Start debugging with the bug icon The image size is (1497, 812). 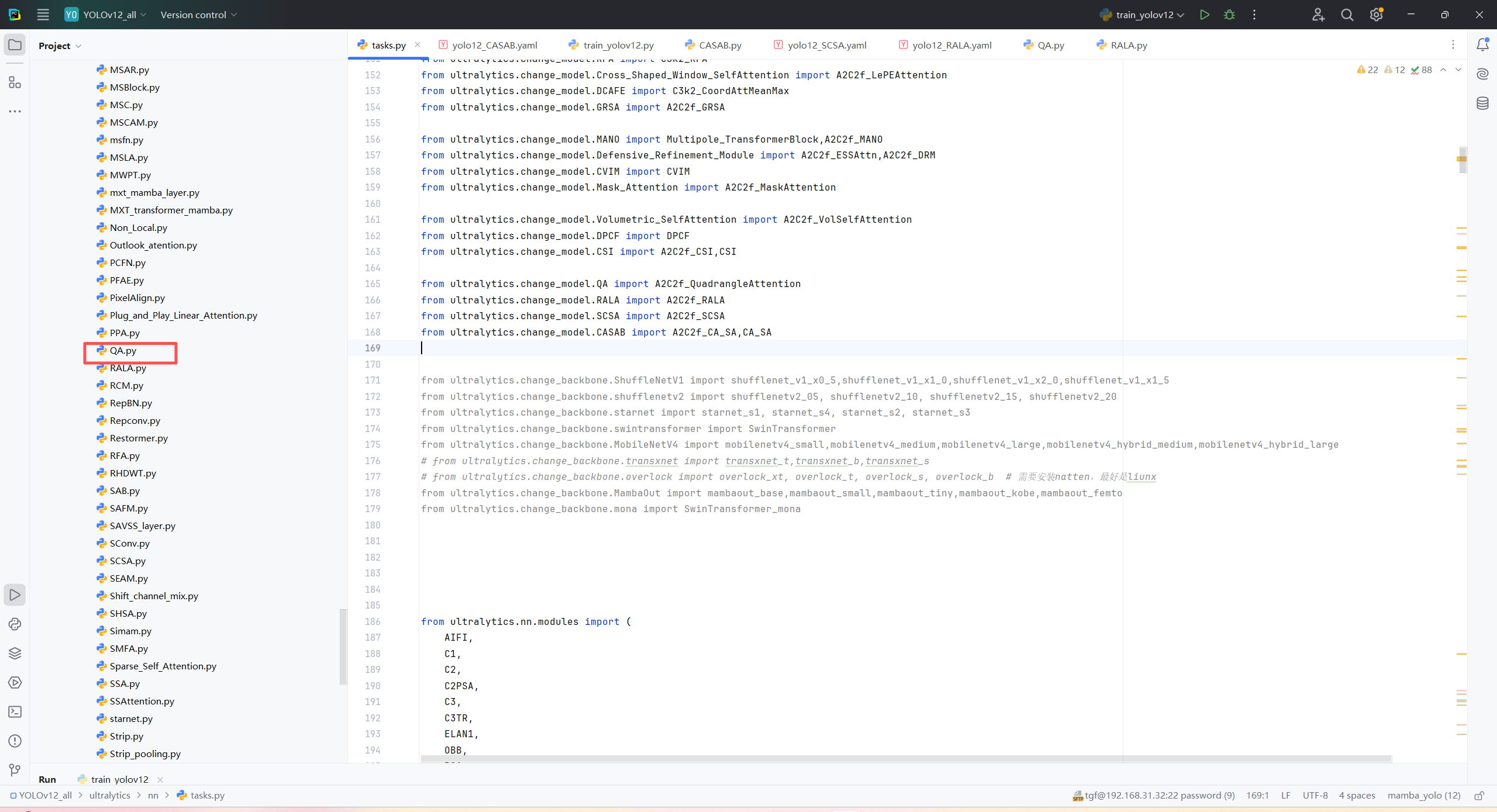1229,15
